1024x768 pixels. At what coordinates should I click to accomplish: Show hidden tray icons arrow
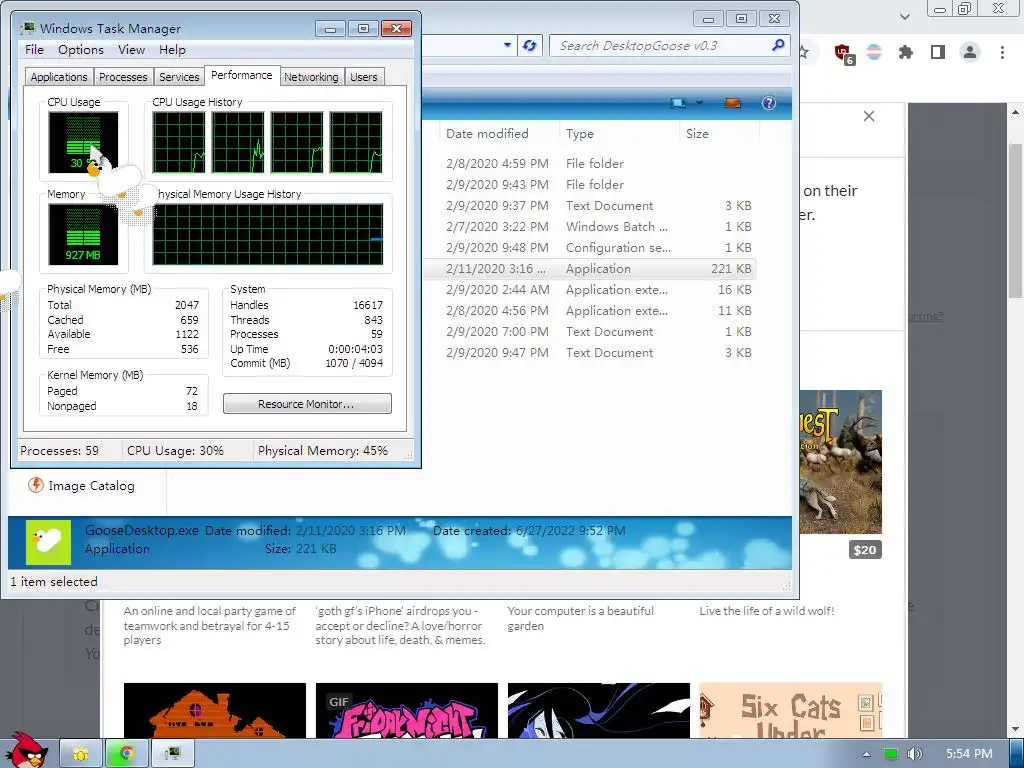(867, 754)
